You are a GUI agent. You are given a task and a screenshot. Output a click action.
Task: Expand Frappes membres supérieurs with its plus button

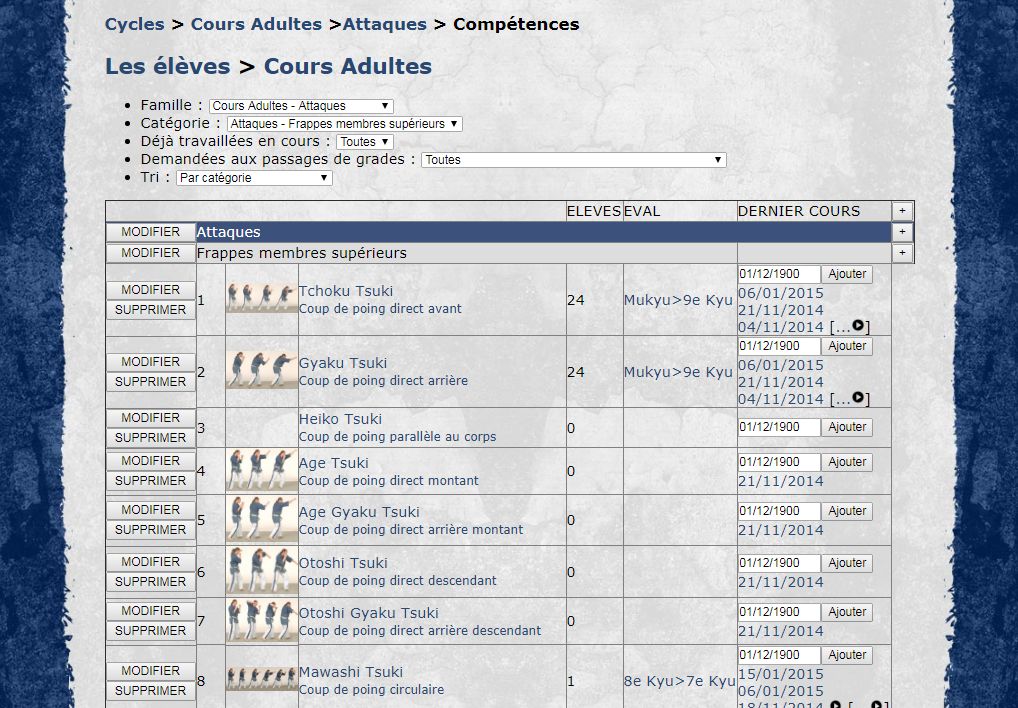pos(902,253)
